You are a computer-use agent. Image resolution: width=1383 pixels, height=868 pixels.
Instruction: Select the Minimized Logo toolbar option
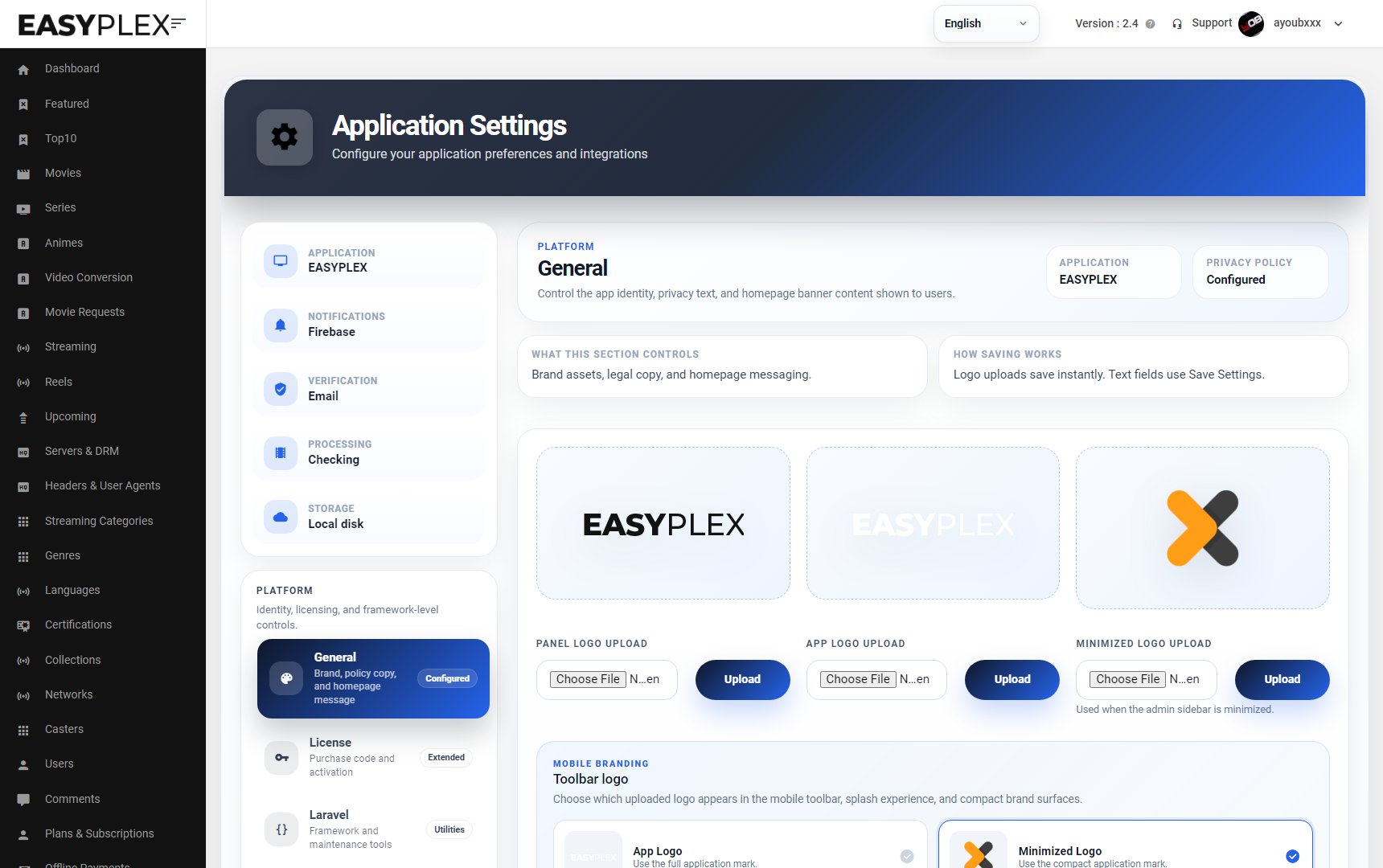(1126, 845)
